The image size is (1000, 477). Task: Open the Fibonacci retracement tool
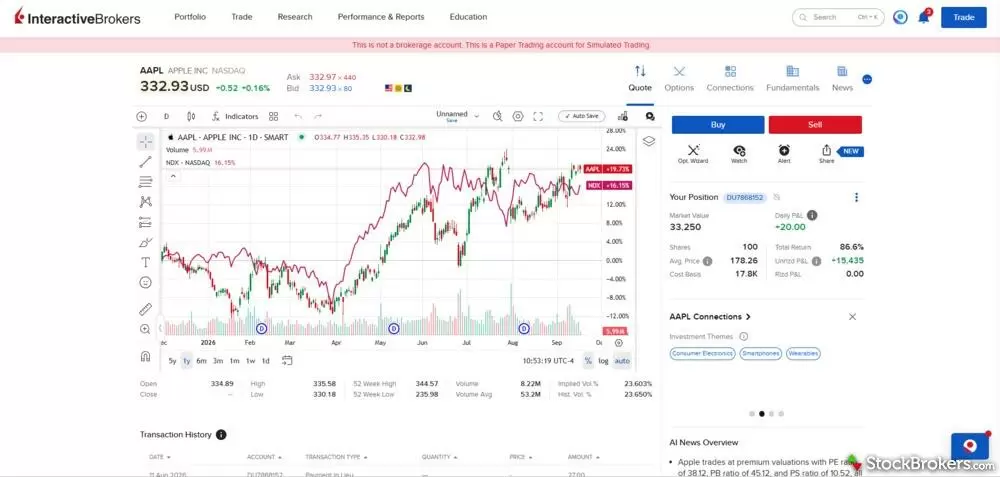point(145,182)
